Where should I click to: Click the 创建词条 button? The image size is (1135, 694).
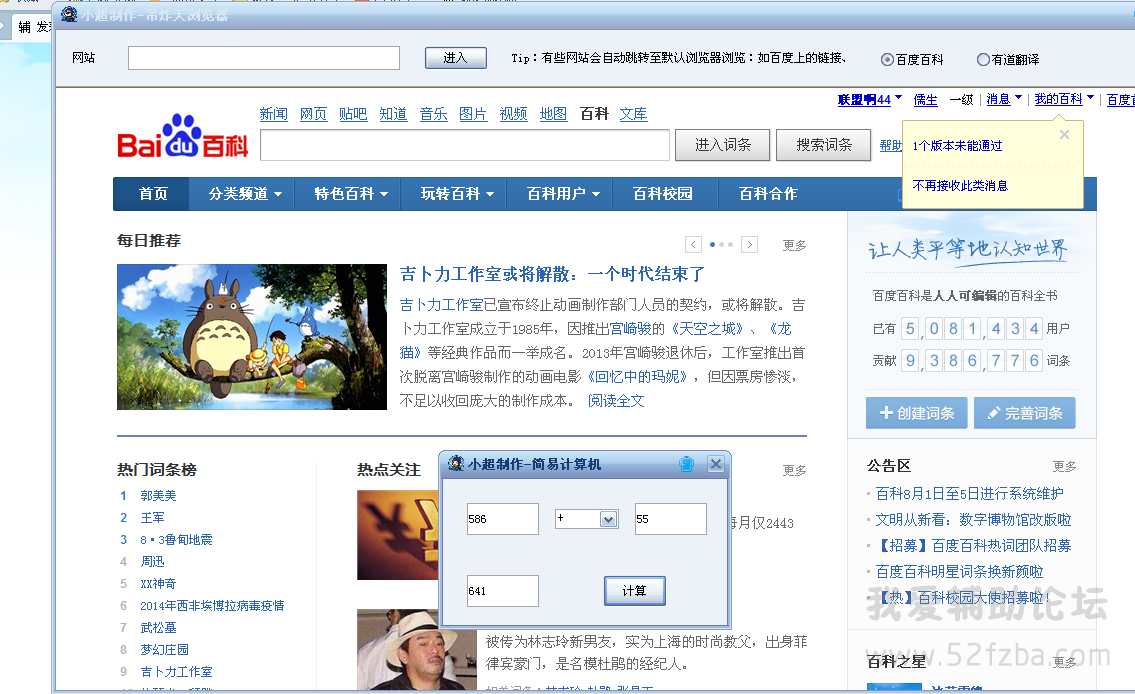click(x=916, y=413)
